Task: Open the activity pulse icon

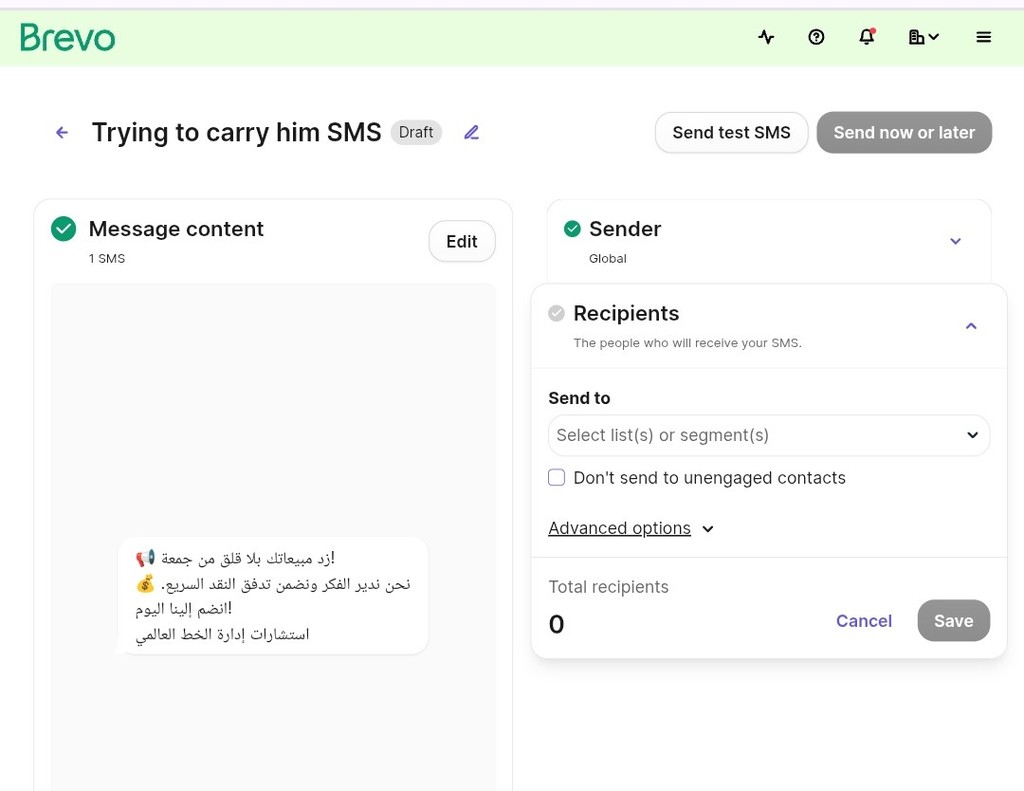Action: (766, 37)
